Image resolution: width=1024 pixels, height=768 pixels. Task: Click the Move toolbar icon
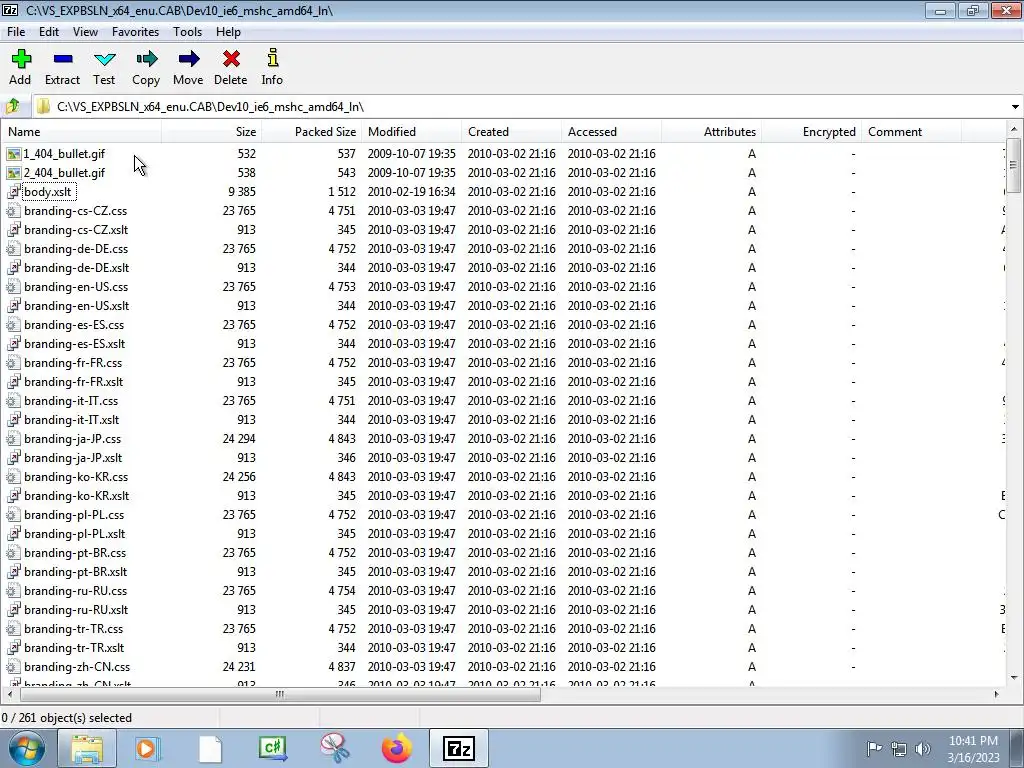pos(188,59)
